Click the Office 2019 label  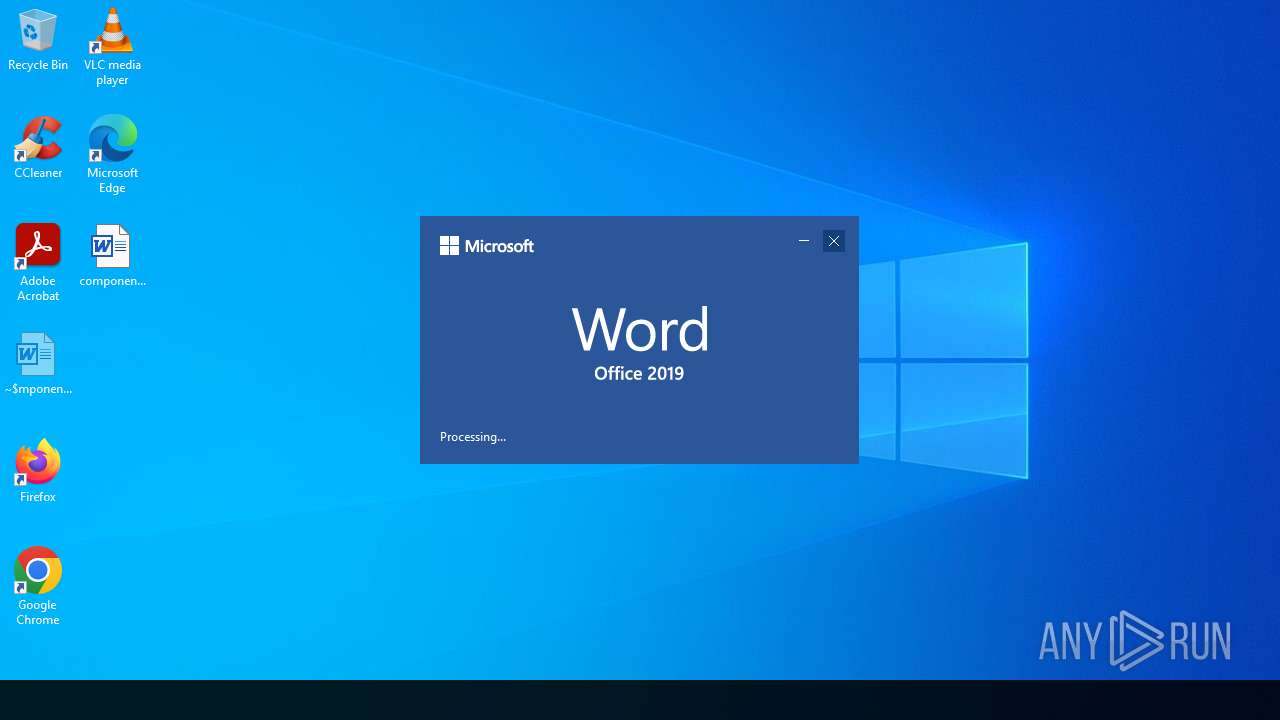pos(639,374)
